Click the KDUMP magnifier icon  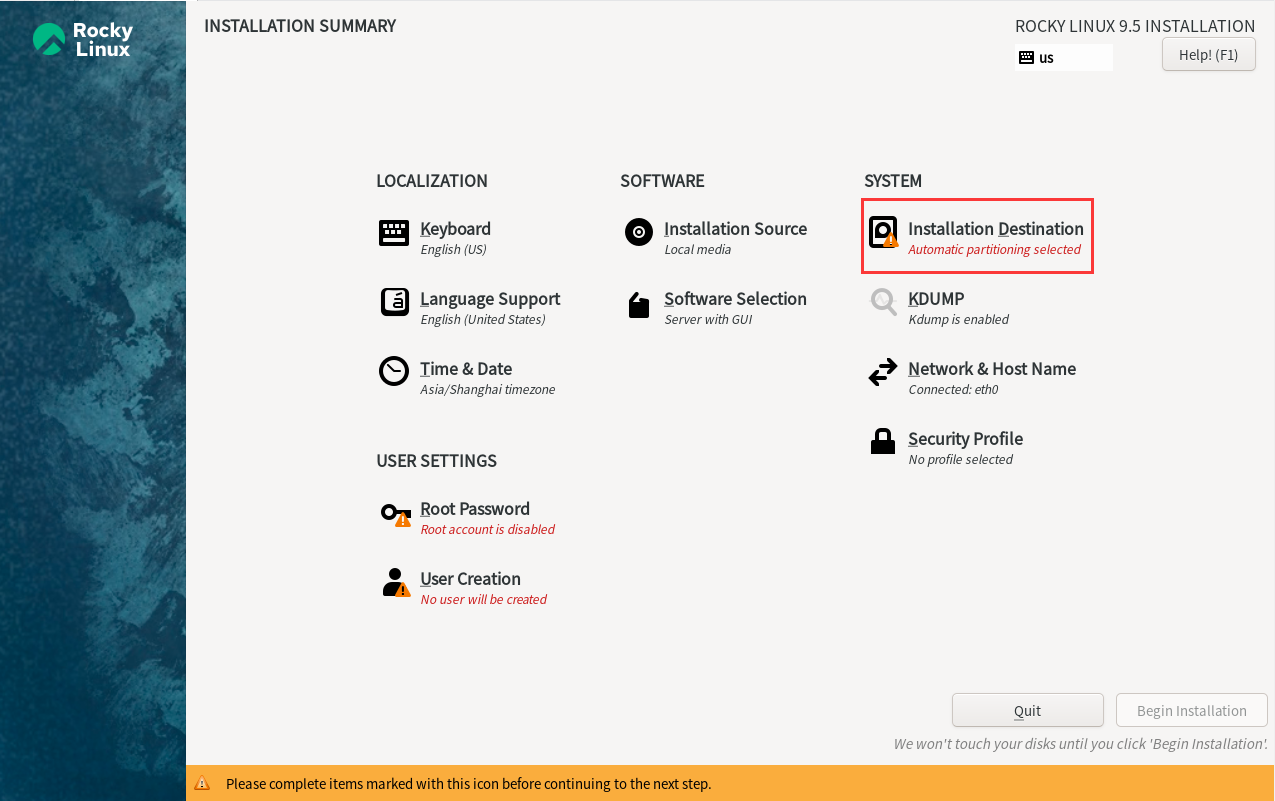[883, 301]
